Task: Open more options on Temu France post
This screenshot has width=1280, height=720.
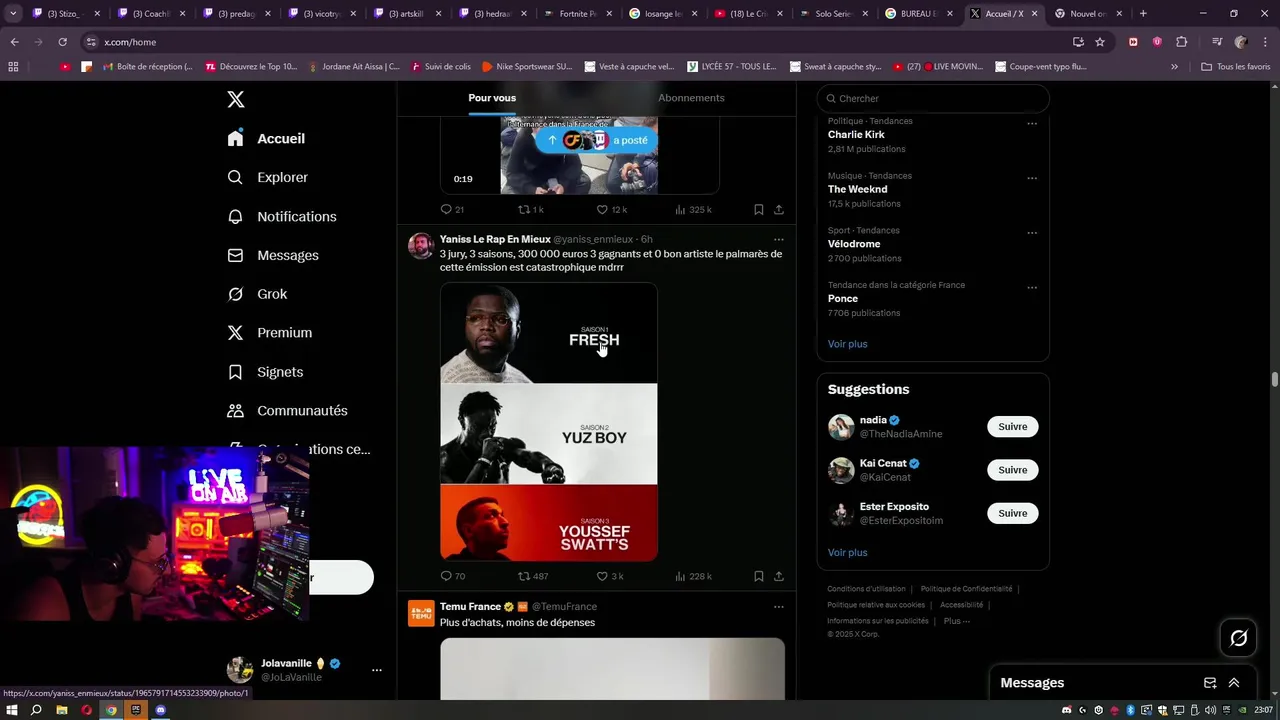Action: [779, 607]
